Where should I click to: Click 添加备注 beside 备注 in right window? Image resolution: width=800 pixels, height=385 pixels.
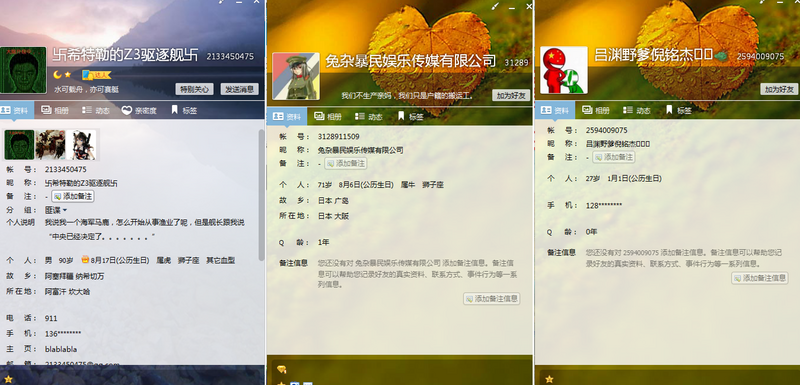click(x=614, y=157)
